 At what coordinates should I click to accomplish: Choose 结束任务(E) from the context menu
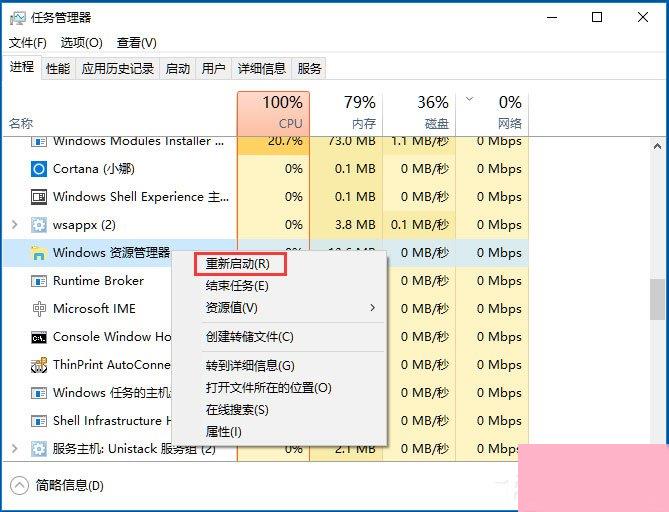pyautogui.click(x=237, y=285)
